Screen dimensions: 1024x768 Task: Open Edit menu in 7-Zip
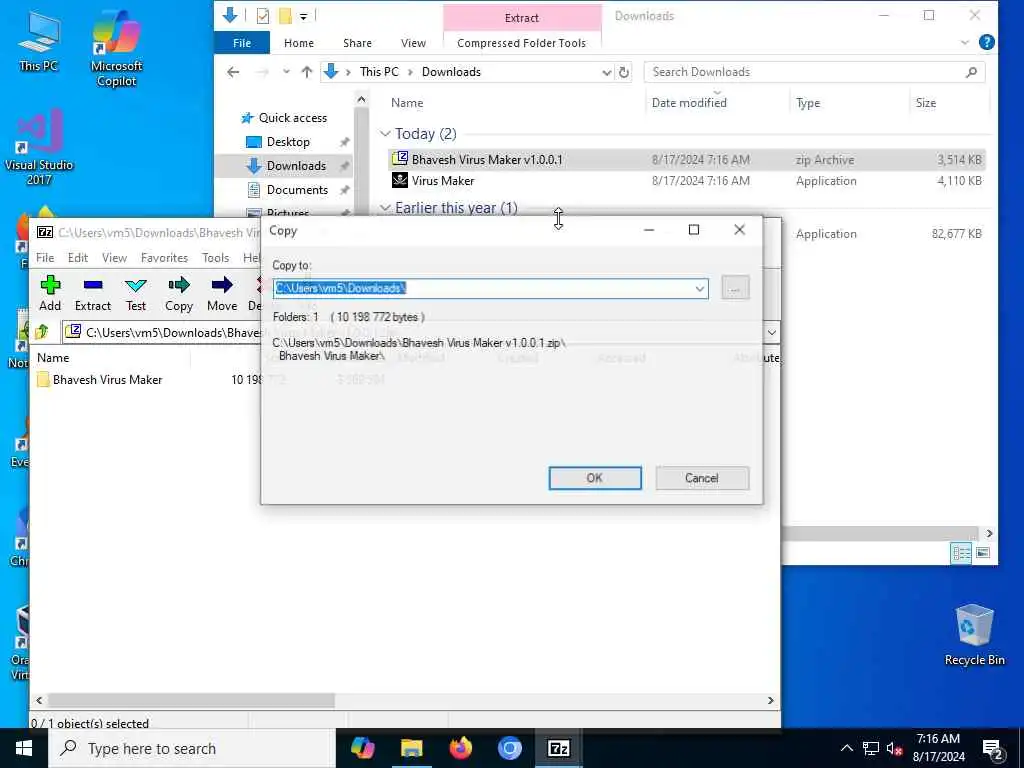coord(78,258)
